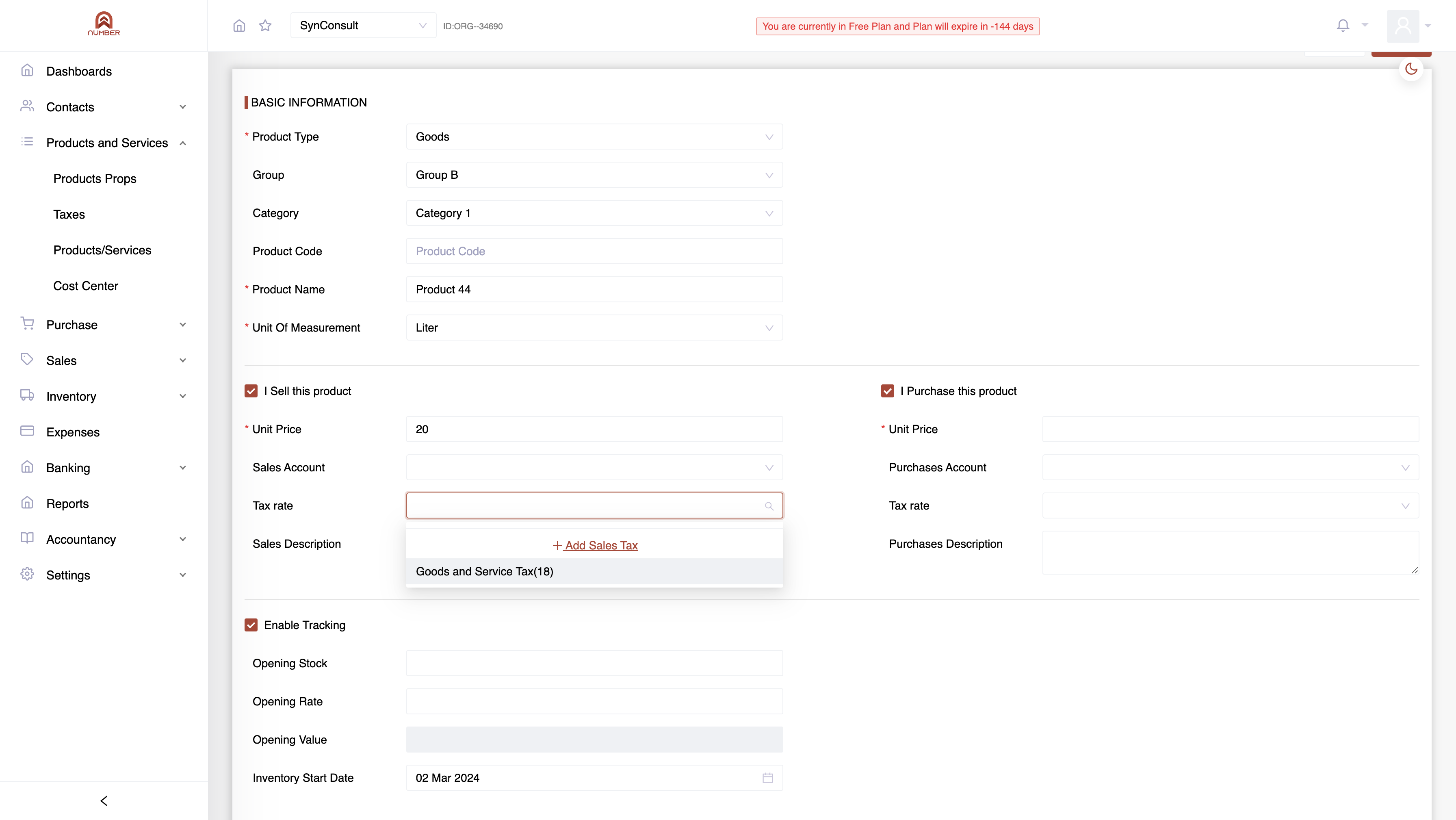Click the purchase Unit Price field
The image size is (1456, 820).
point(1231,429)
